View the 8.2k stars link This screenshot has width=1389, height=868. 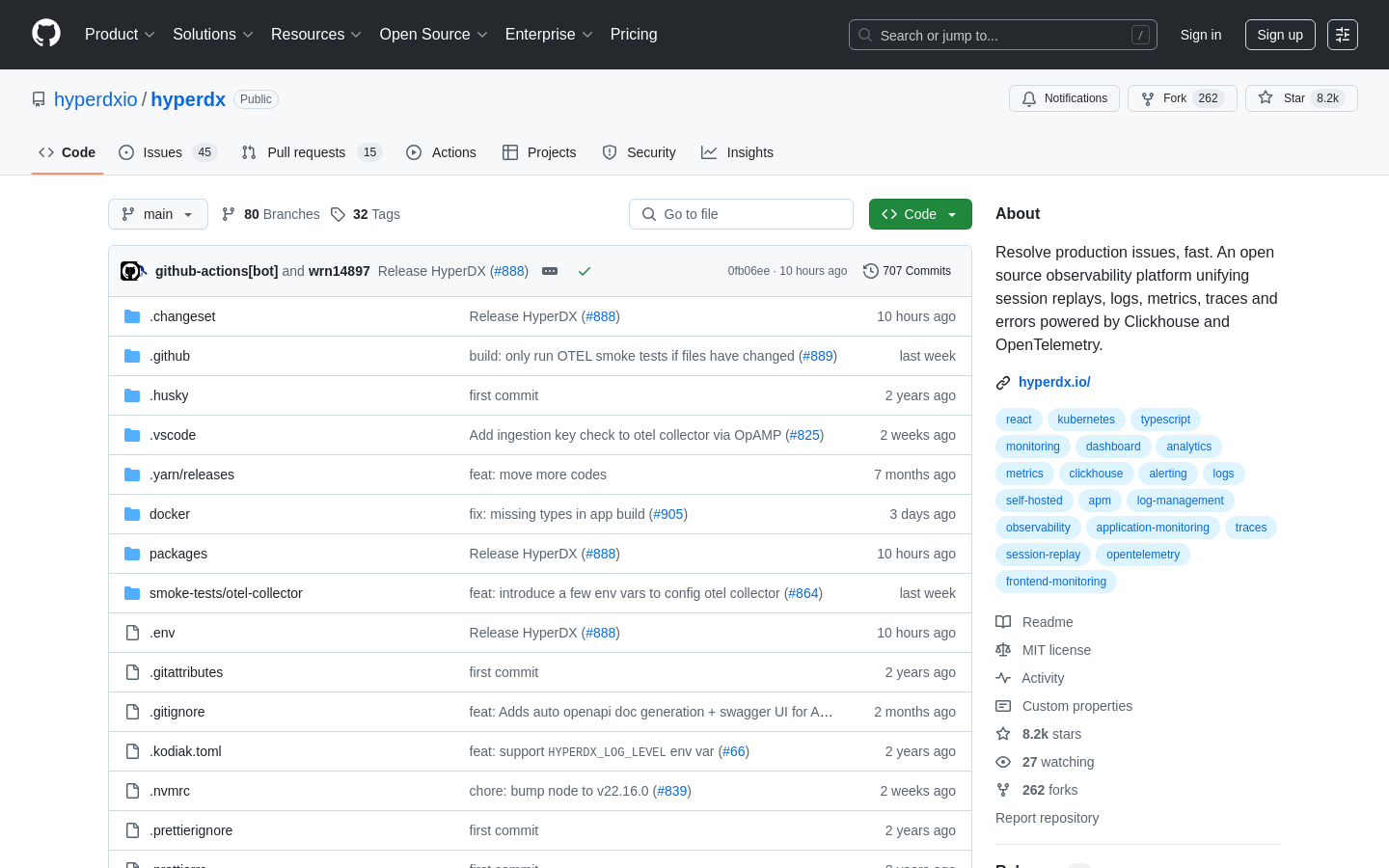tap(1038, 734)
